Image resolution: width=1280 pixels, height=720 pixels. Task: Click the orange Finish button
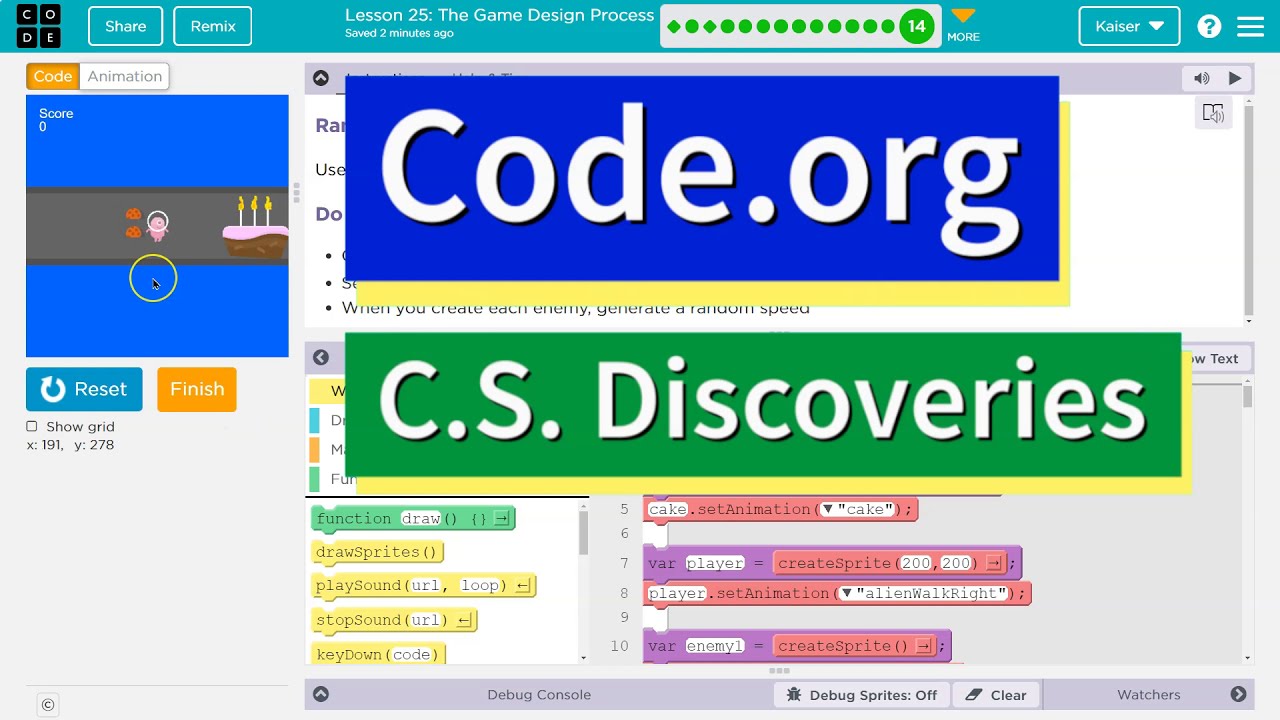(x=197, y=389)
